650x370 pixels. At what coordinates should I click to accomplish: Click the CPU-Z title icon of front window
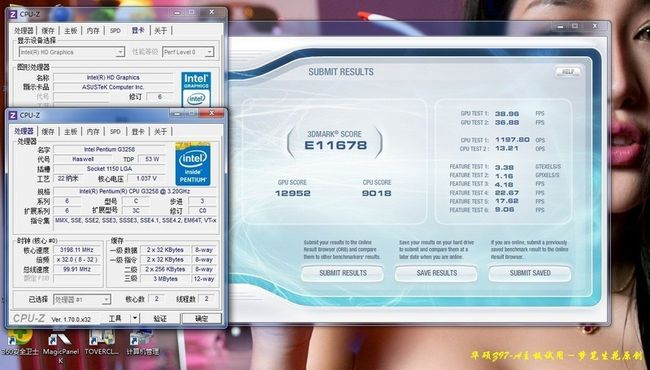coord(13,115)
